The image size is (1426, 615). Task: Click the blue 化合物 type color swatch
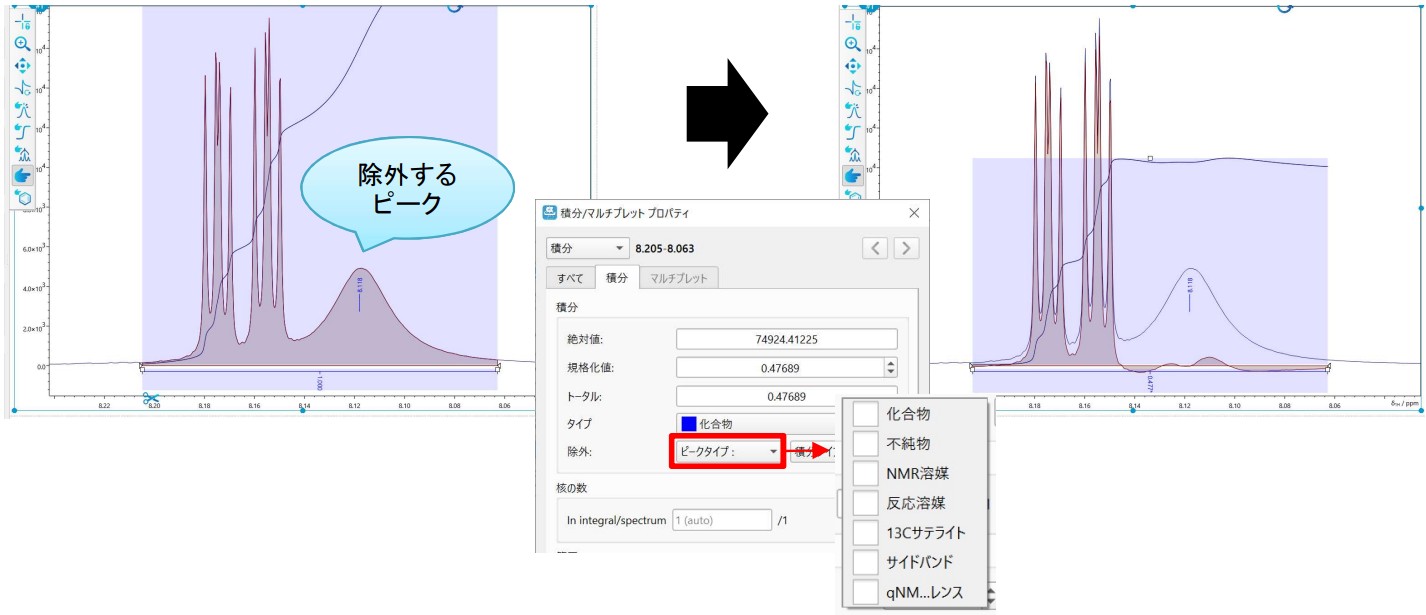[686, 424]
